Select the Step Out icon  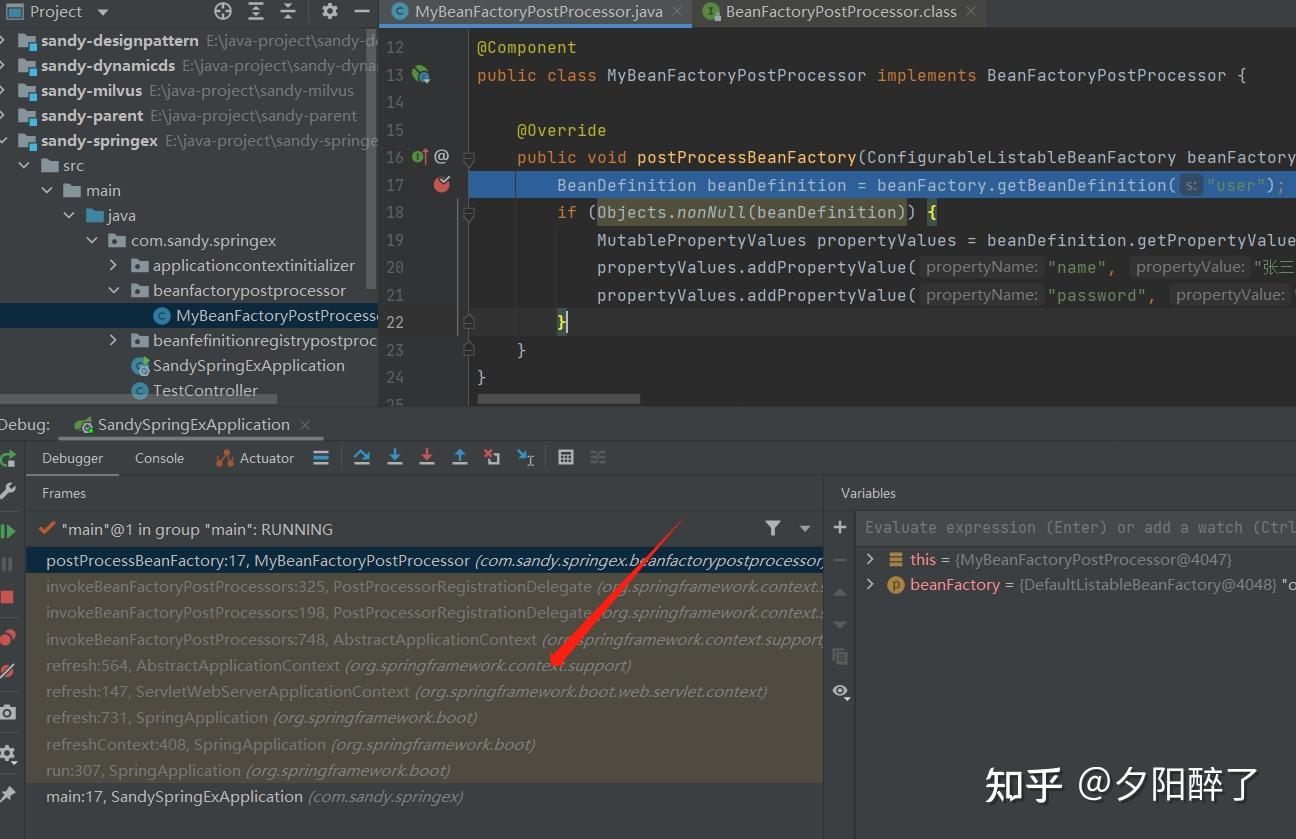[x=460, y=457]
